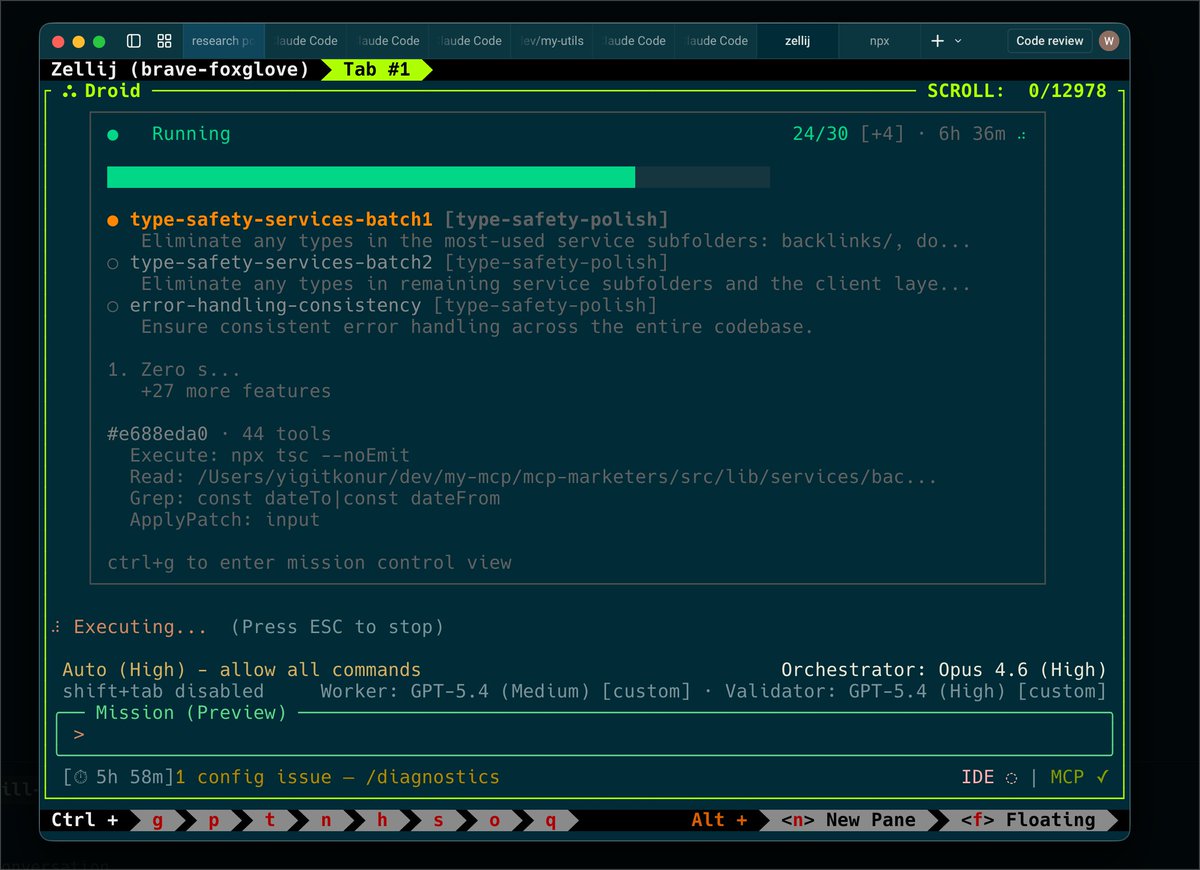Open the W profile avatar
Viewport: 1200px width, 870px height.
click(1108, 41)
